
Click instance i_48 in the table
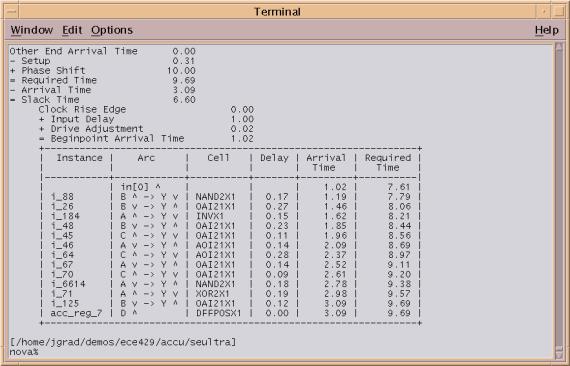coord(62,226)
